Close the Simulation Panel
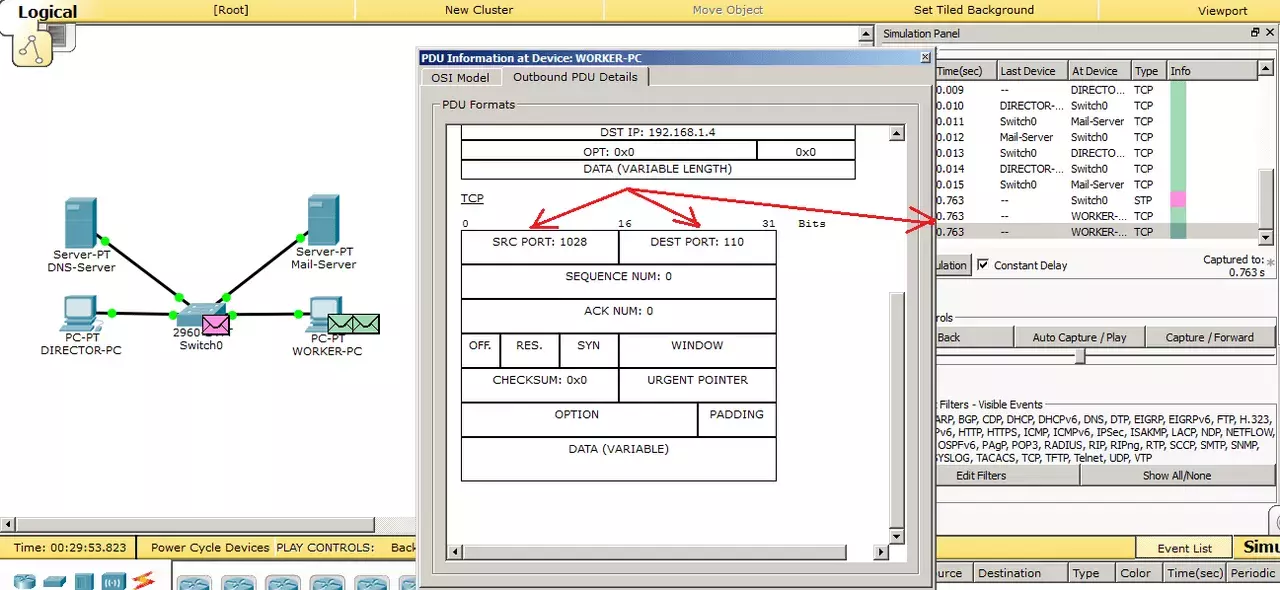The image size is (1280, 590). (x=1270, y=33)
